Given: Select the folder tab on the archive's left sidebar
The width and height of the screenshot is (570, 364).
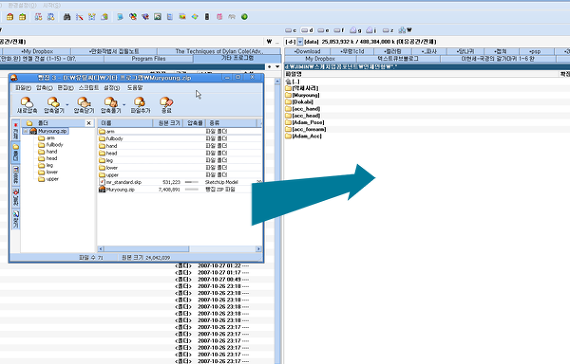Looking at the screenshot, I should coord(16,152).
